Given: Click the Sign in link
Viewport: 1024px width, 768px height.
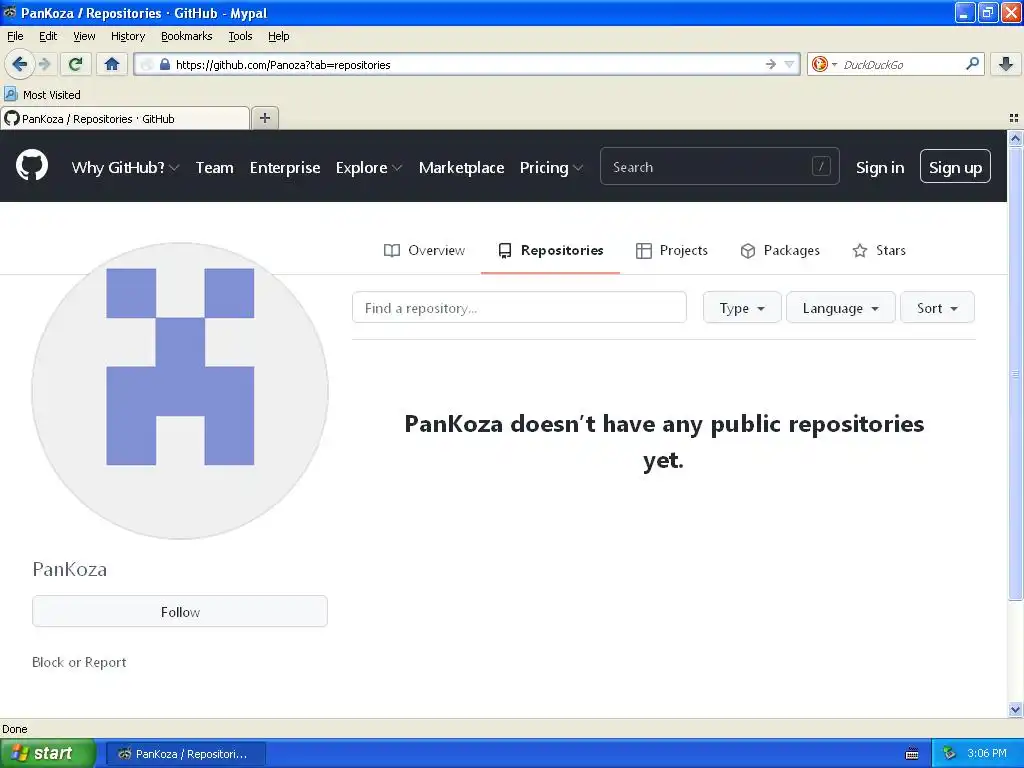Looking at the screenshot, I should point(880,168).
